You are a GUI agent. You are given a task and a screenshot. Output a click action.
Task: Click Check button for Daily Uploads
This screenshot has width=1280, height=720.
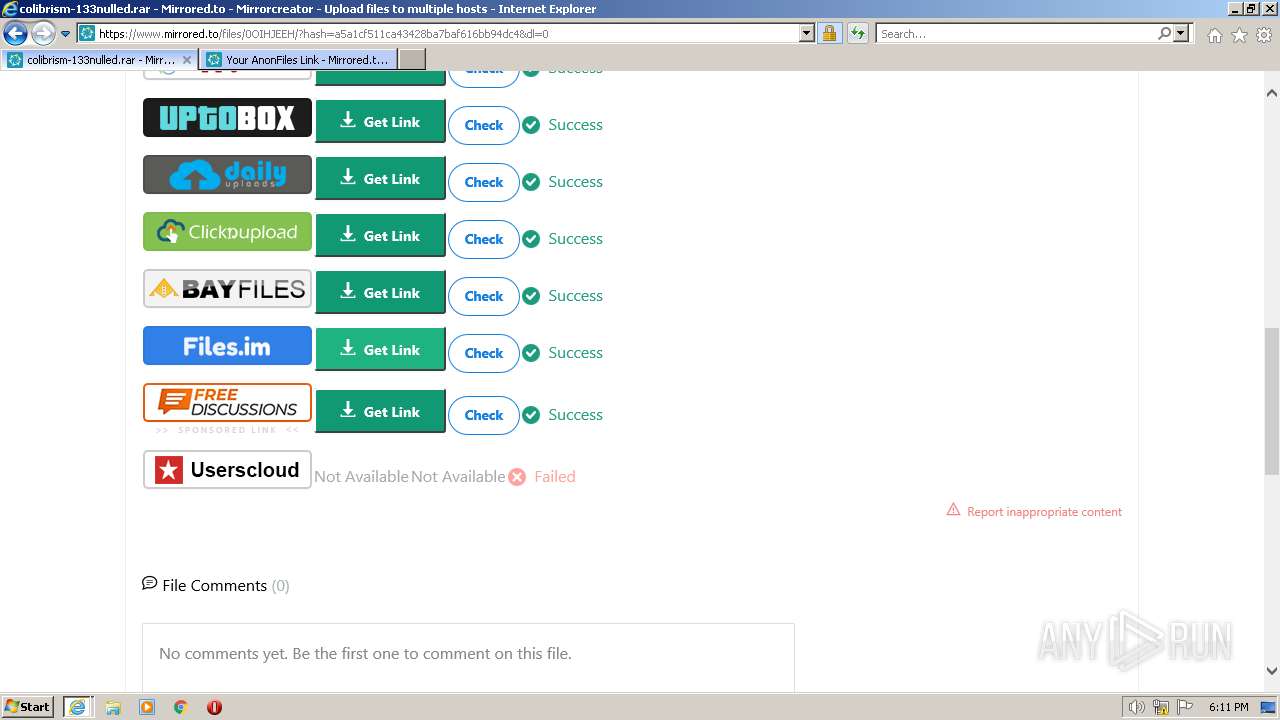pos(484,182)
